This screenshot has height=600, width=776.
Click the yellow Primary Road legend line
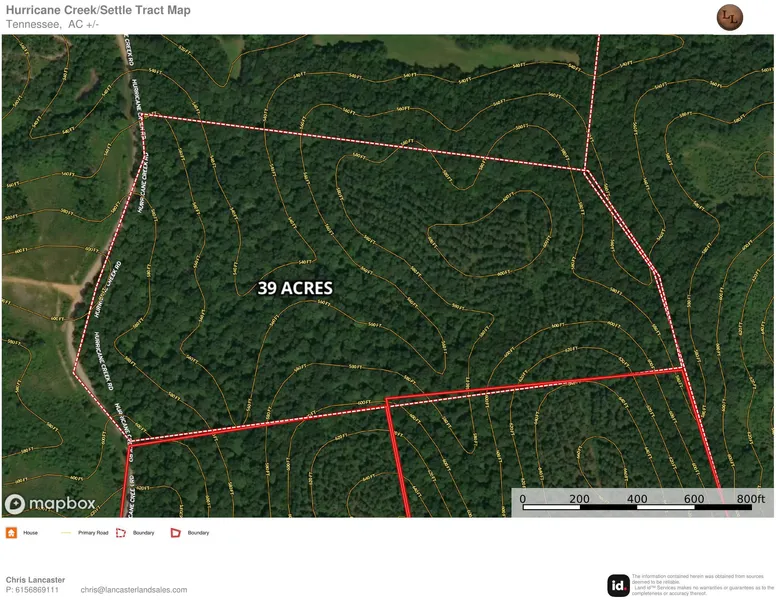(66, 533)
